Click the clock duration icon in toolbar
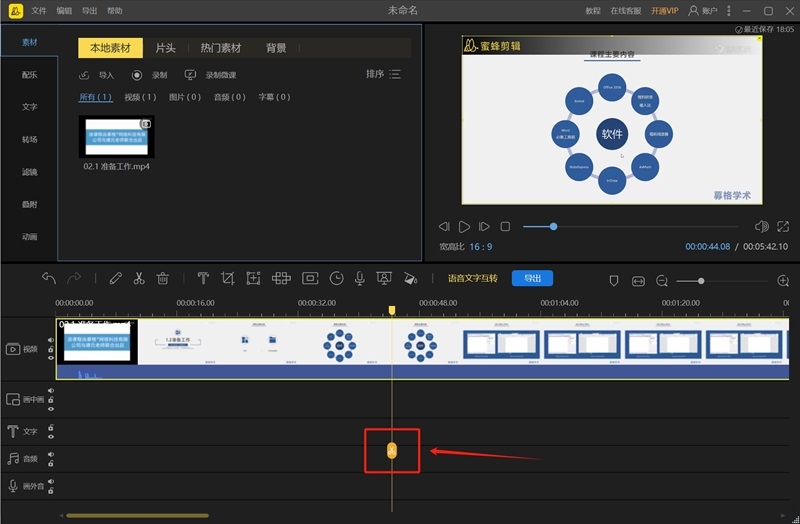This screenshot has height=524, width=800. (x=336, y=279)
